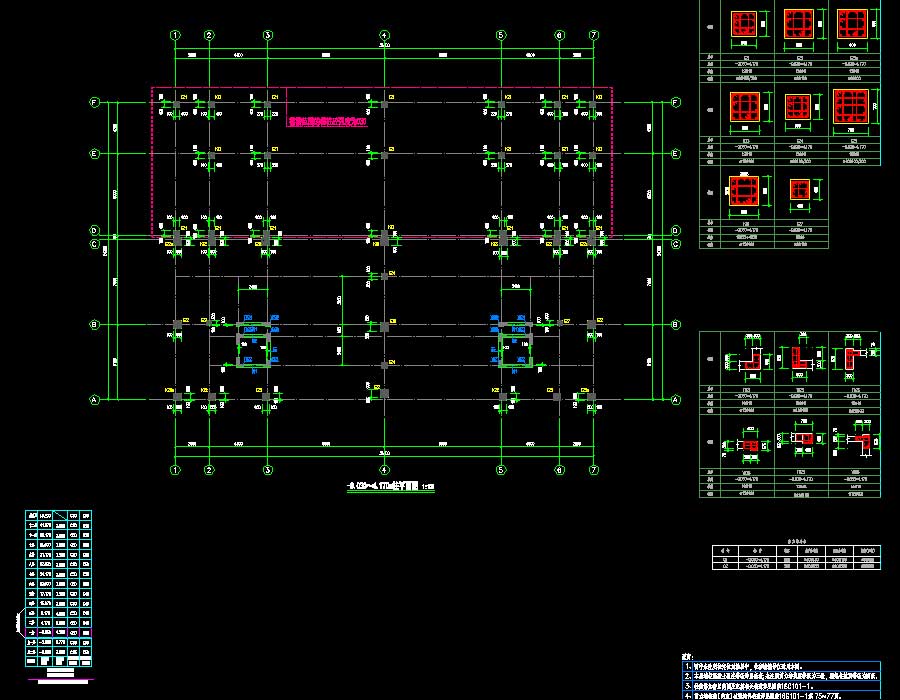
Task: Select the first L-shaped wall section detail
Action: point(750,361)
